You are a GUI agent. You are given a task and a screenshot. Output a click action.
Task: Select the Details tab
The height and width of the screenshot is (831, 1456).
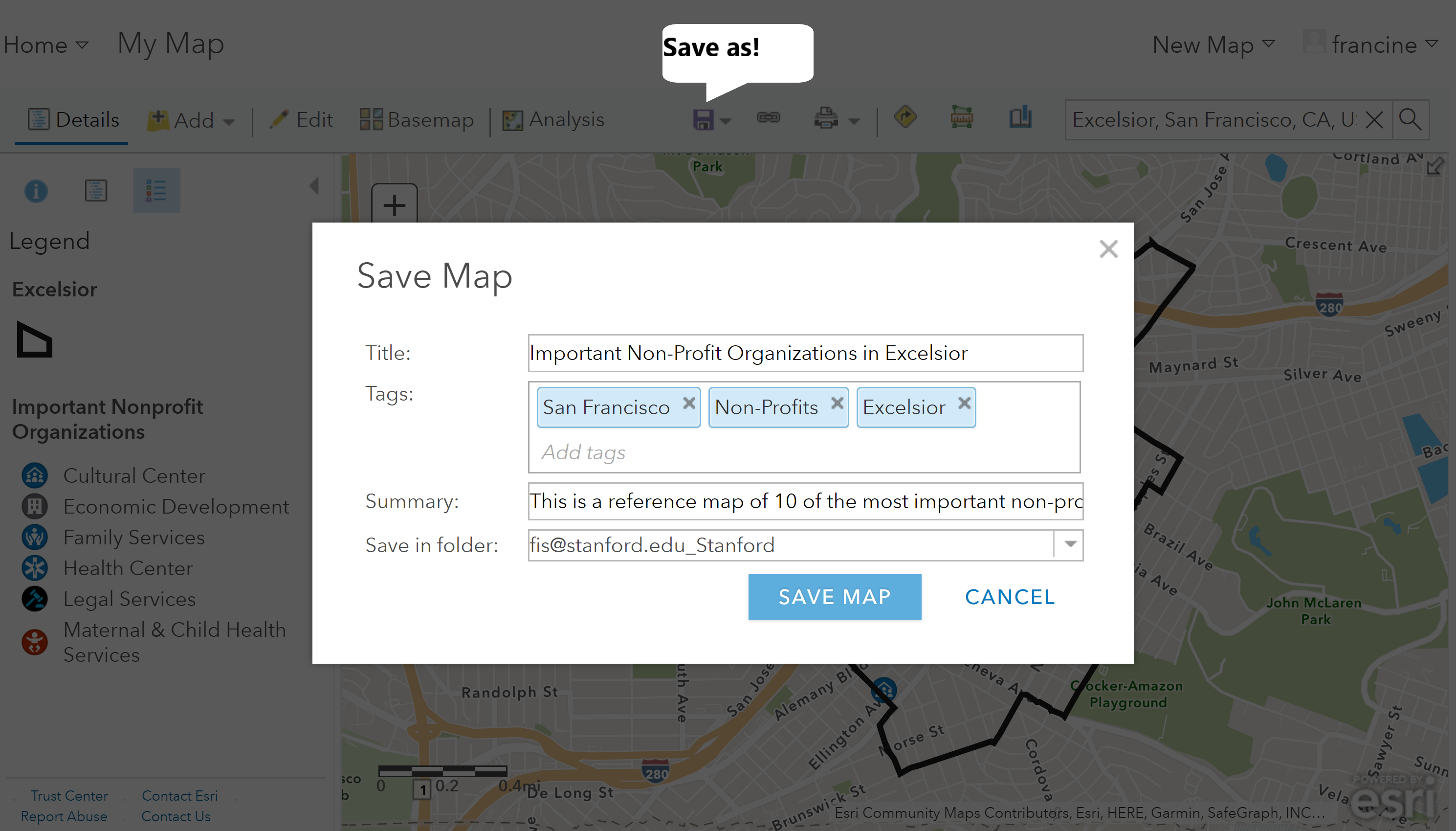pos(74,120)
